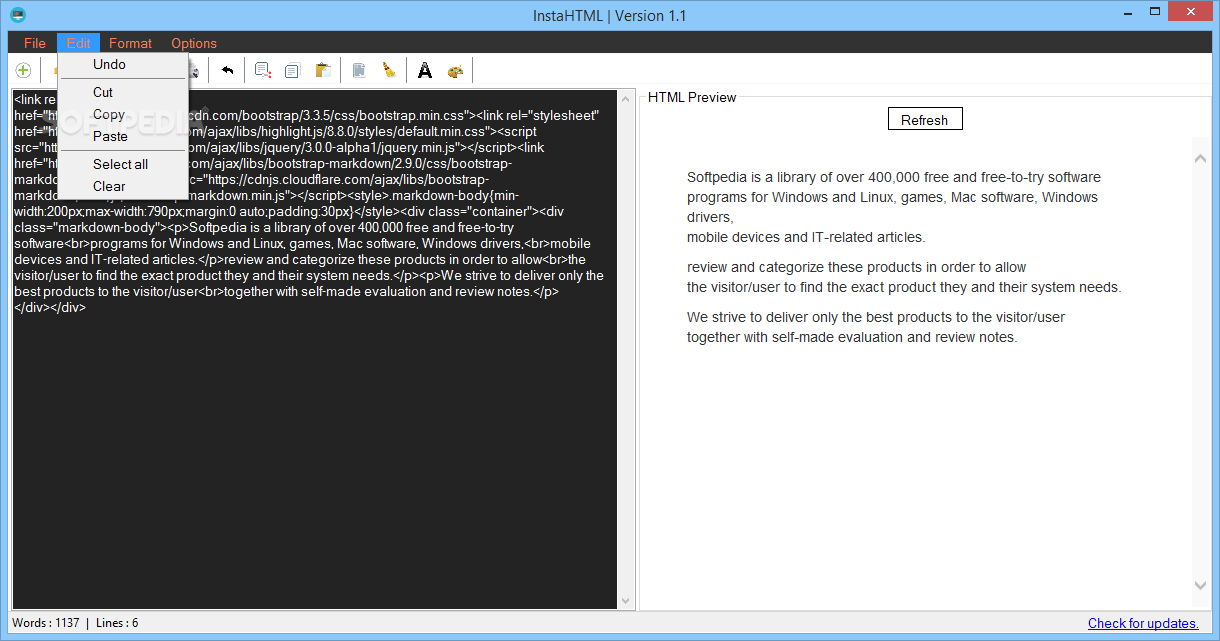Choose Copy from the Edit menu
Viewport: 1220px width, 641px height.
pos(123,114)
